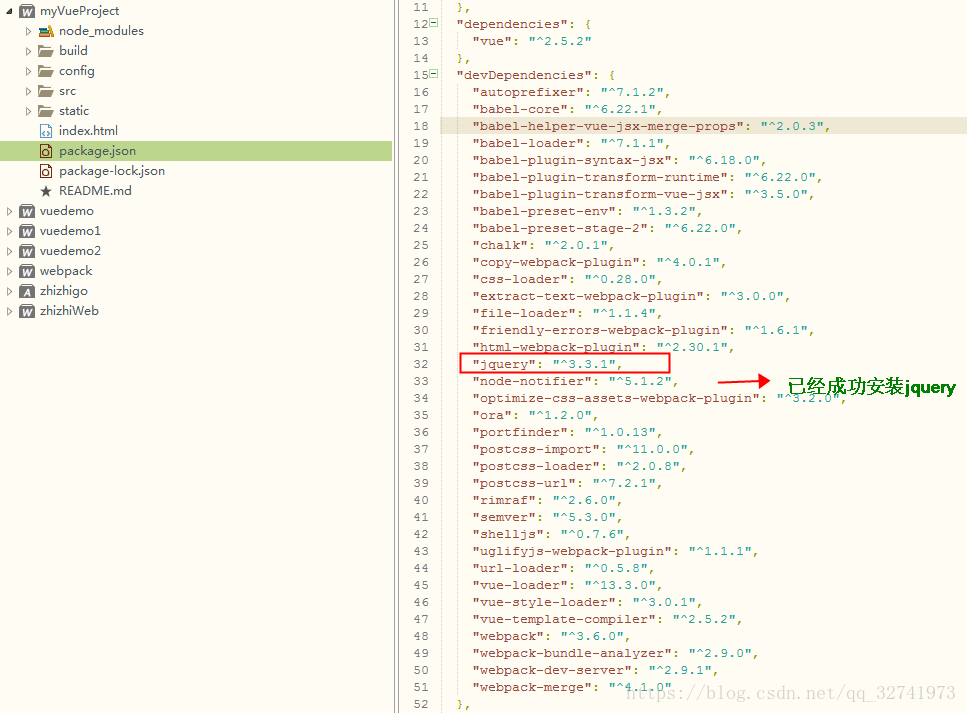The height and width of the screenshot is (713, 967).
Task: Click the "babel-core" entry text
Action: coord(520,109)
